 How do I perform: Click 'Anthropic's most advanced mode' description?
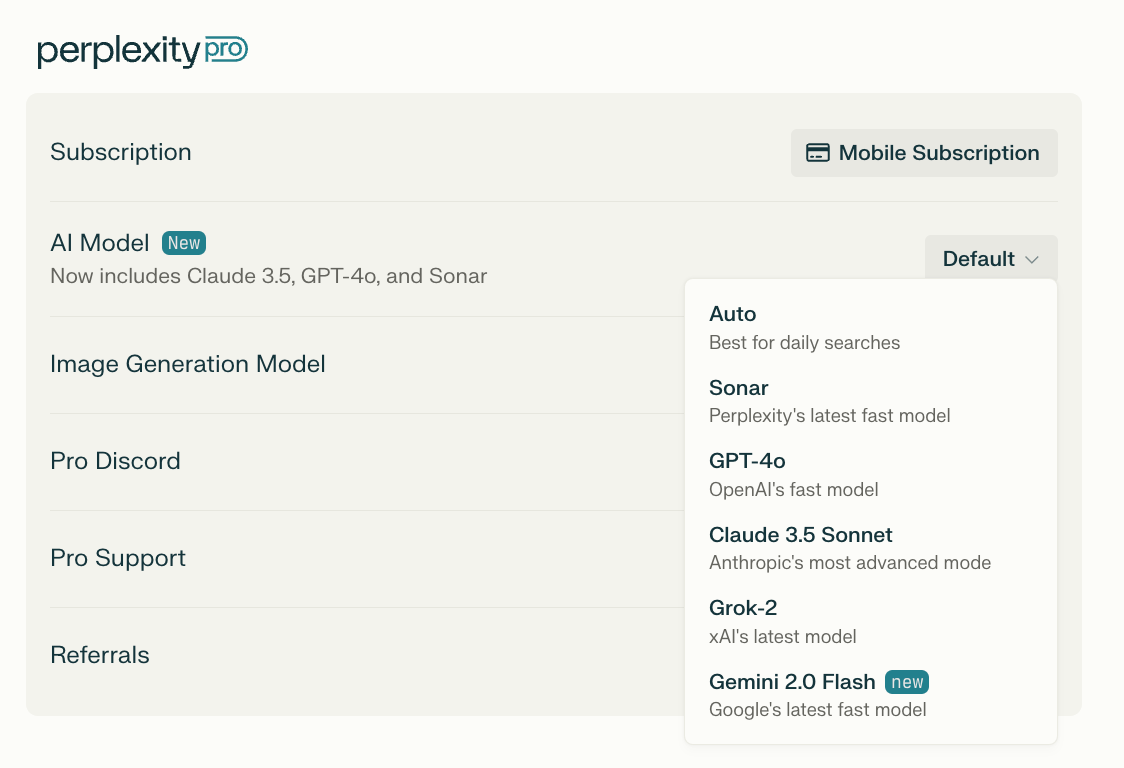pyautogui.click(x=850, y=563)
